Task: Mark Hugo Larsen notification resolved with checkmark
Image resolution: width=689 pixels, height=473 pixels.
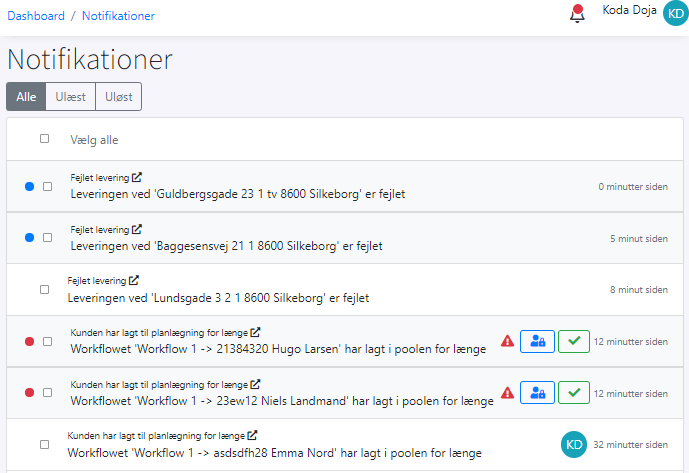Action: 574,342
